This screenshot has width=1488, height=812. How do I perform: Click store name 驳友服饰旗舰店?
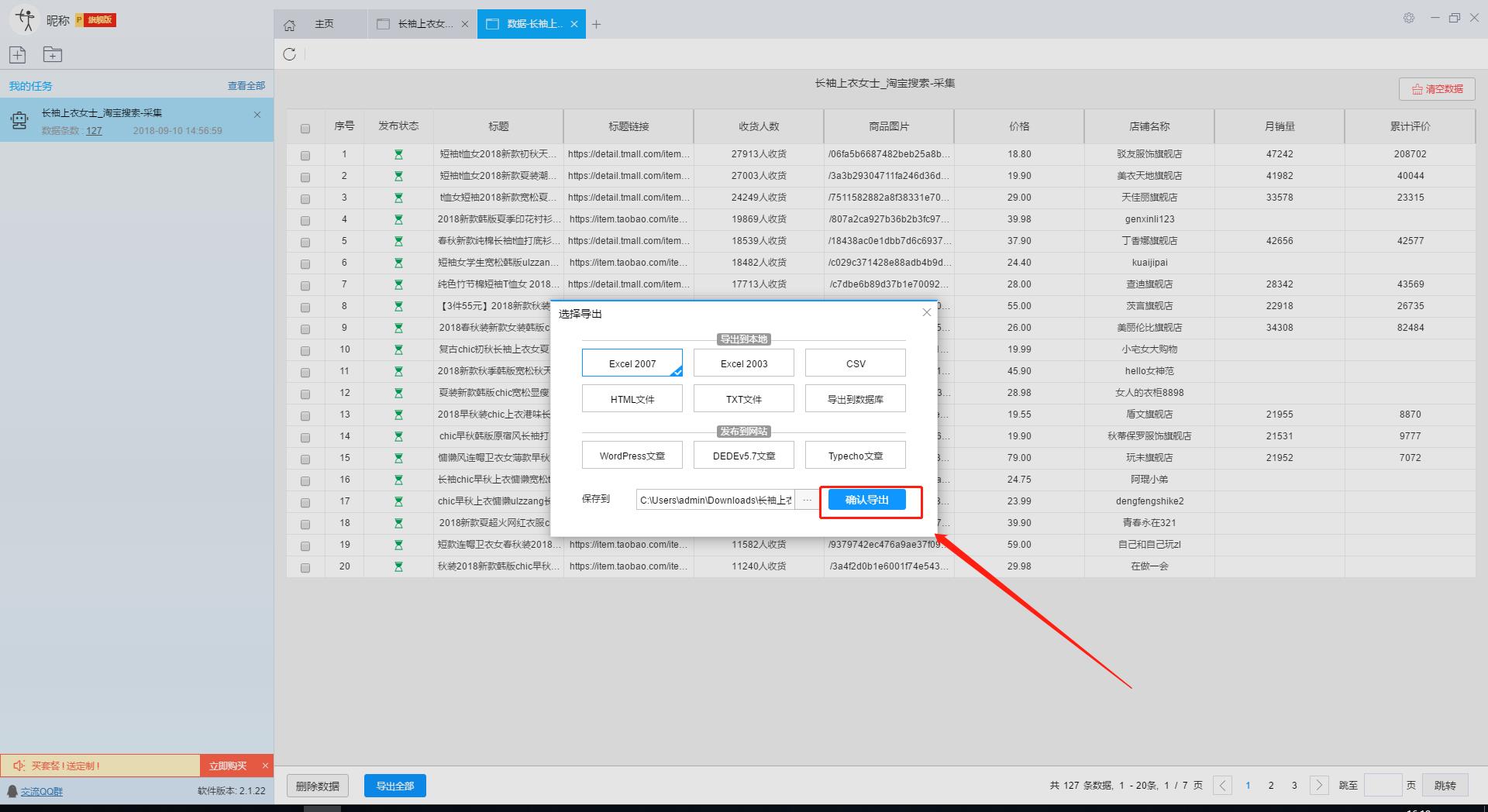pos(1149,154)
